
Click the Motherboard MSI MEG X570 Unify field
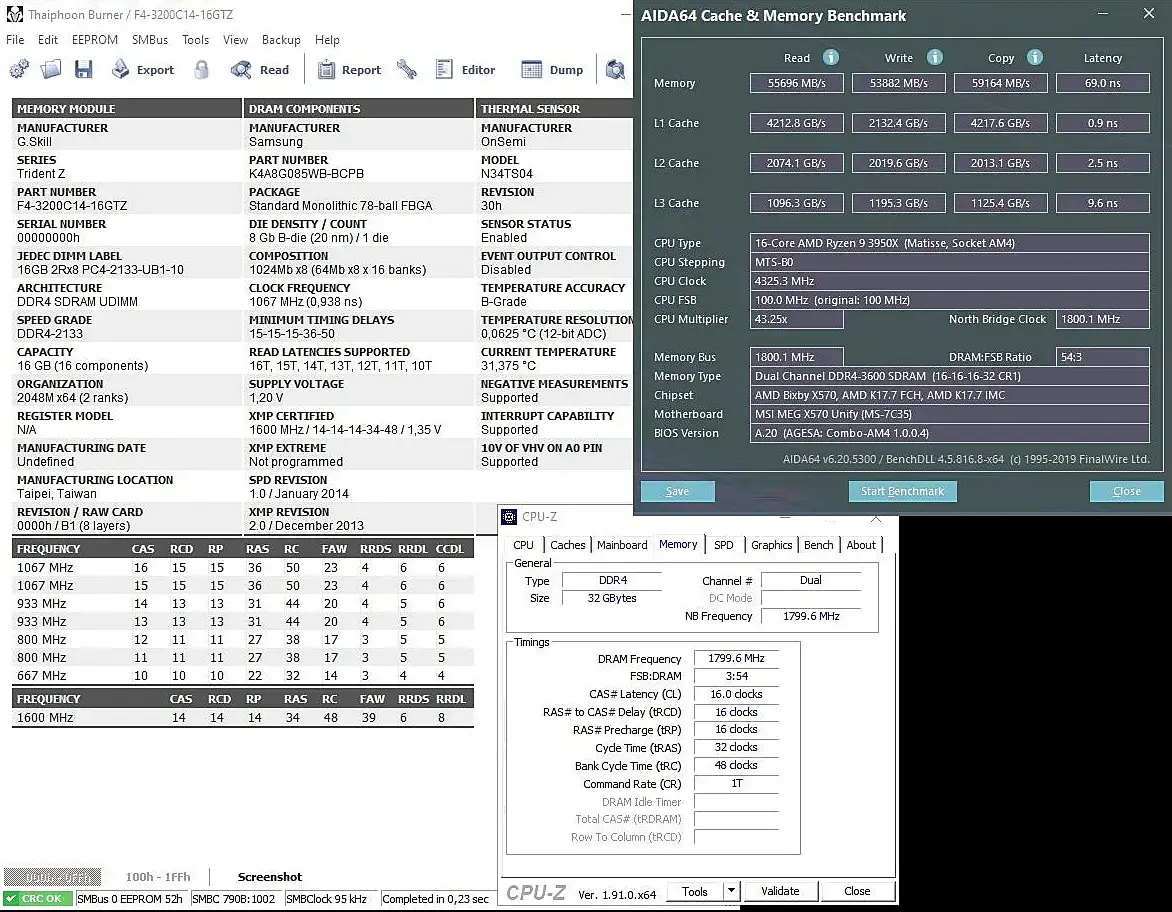[x=949, y=414]
